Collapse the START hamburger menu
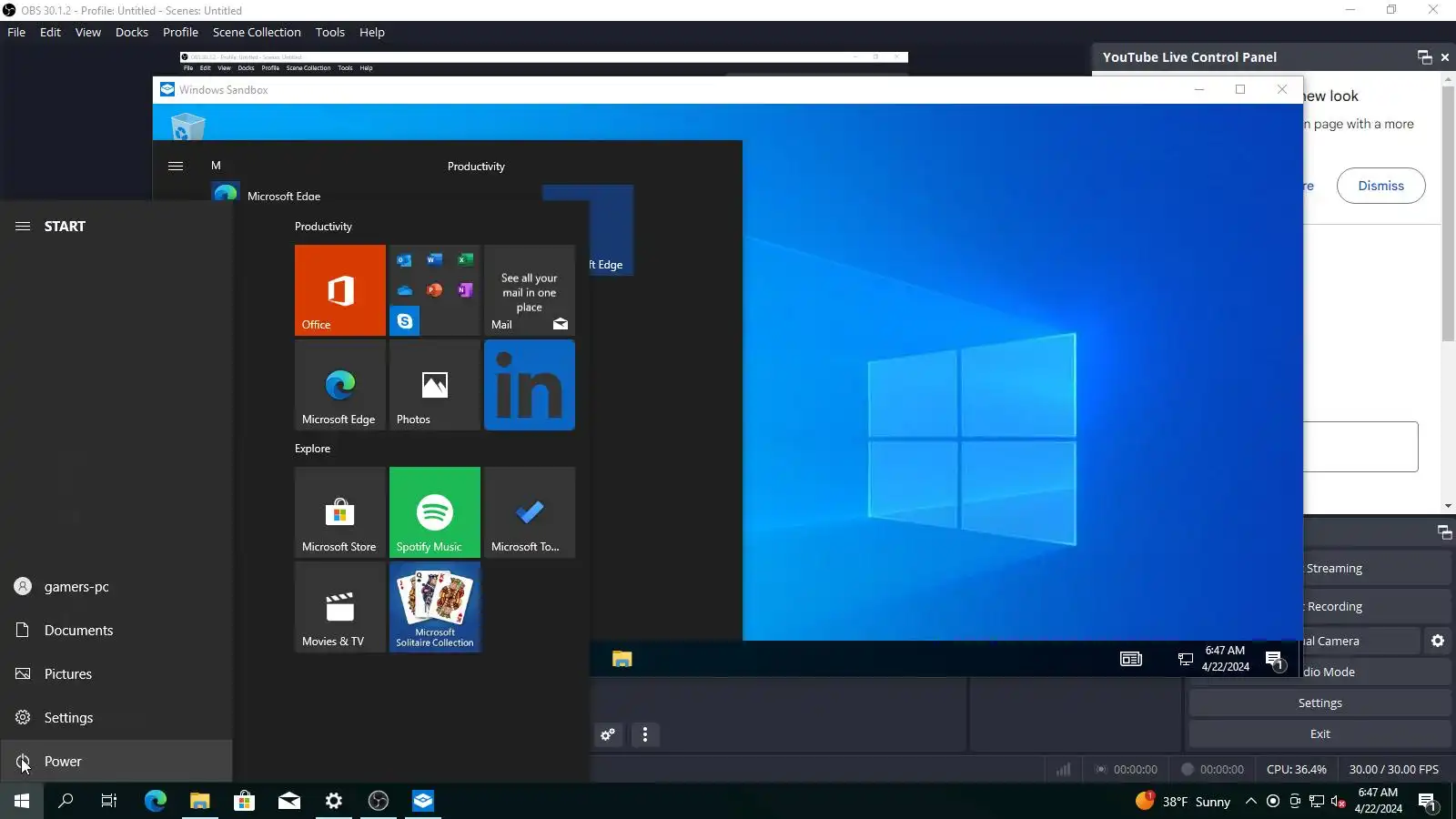This screenshot has height=819, width=1456. [x=23, y=226]
